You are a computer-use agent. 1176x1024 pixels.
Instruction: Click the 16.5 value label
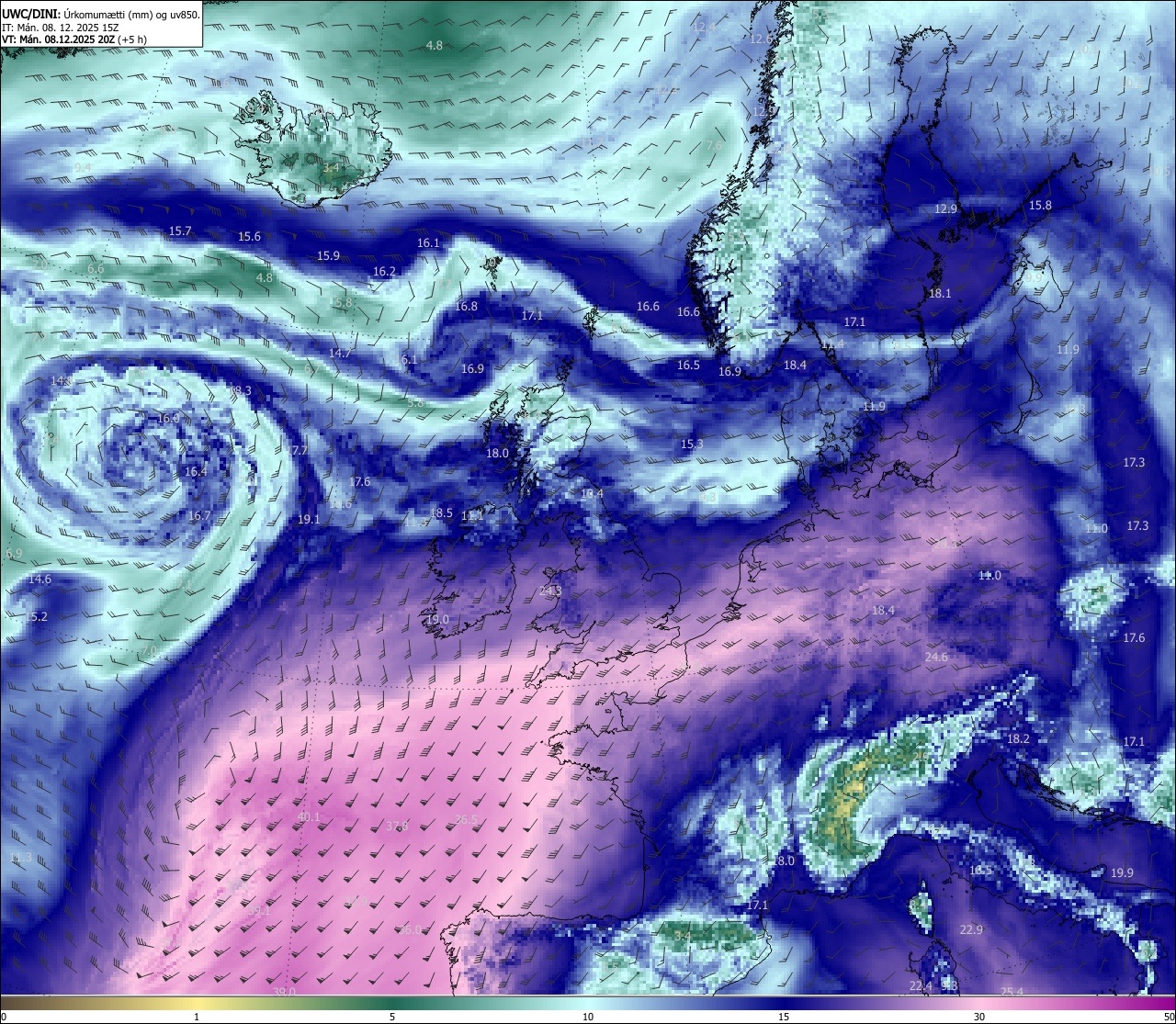click(x=688, y=366)
